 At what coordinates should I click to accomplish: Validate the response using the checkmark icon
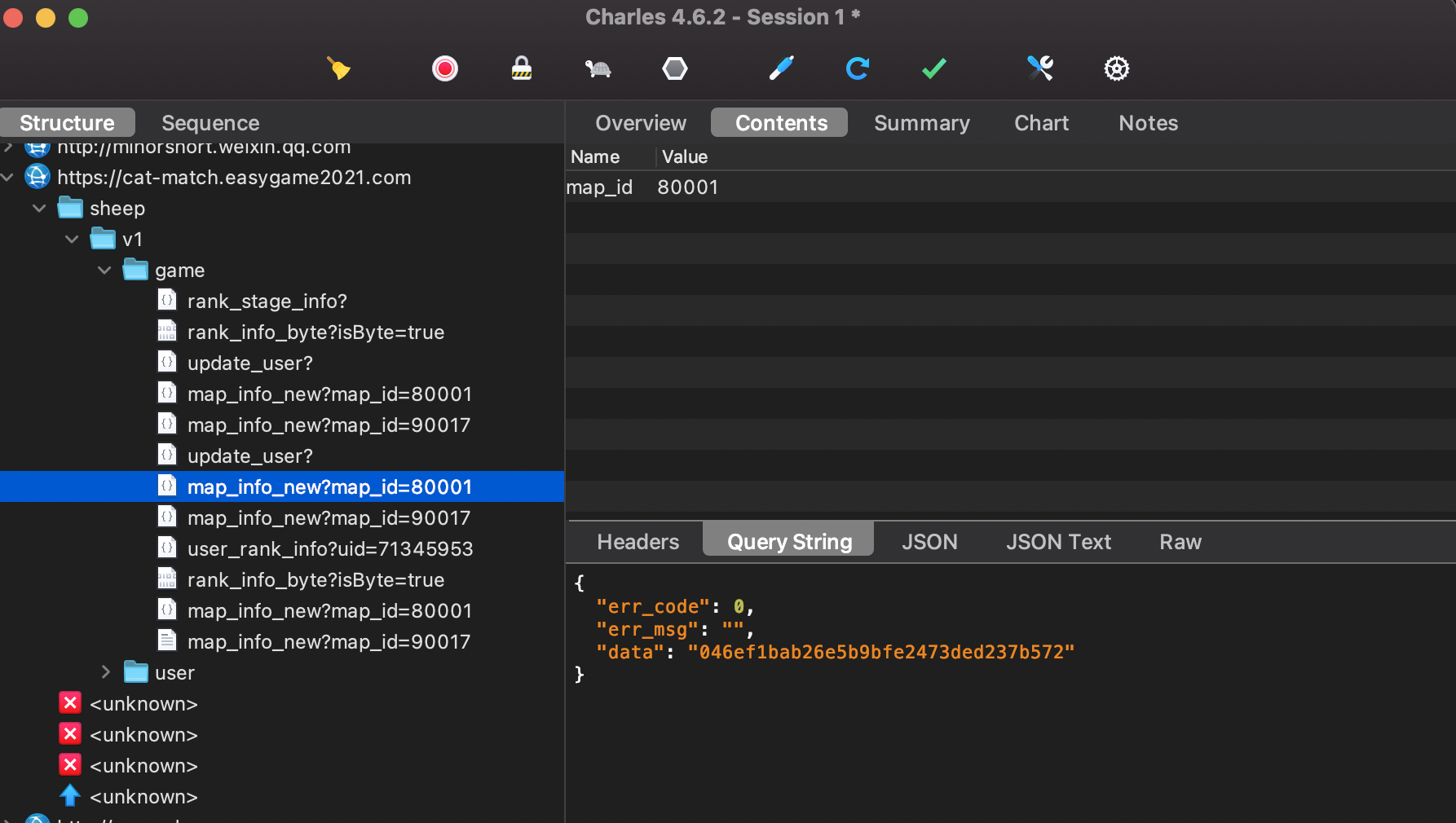[933, 68]
